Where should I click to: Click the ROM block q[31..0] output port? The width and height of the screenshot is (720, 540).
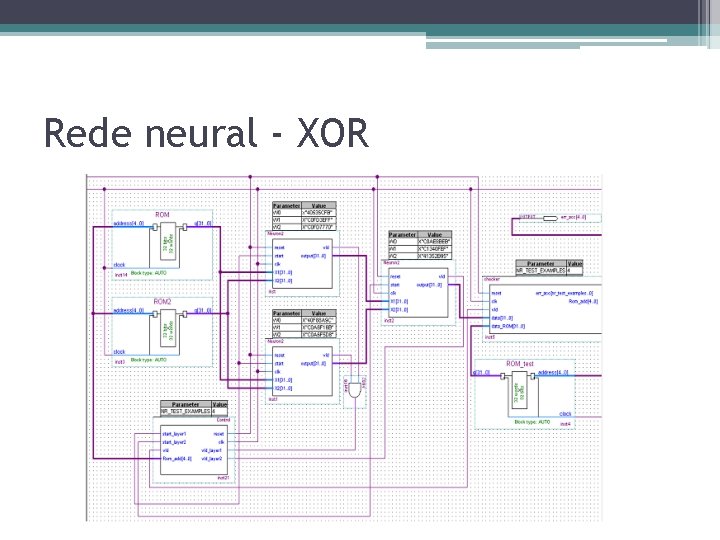pos(202,224)
